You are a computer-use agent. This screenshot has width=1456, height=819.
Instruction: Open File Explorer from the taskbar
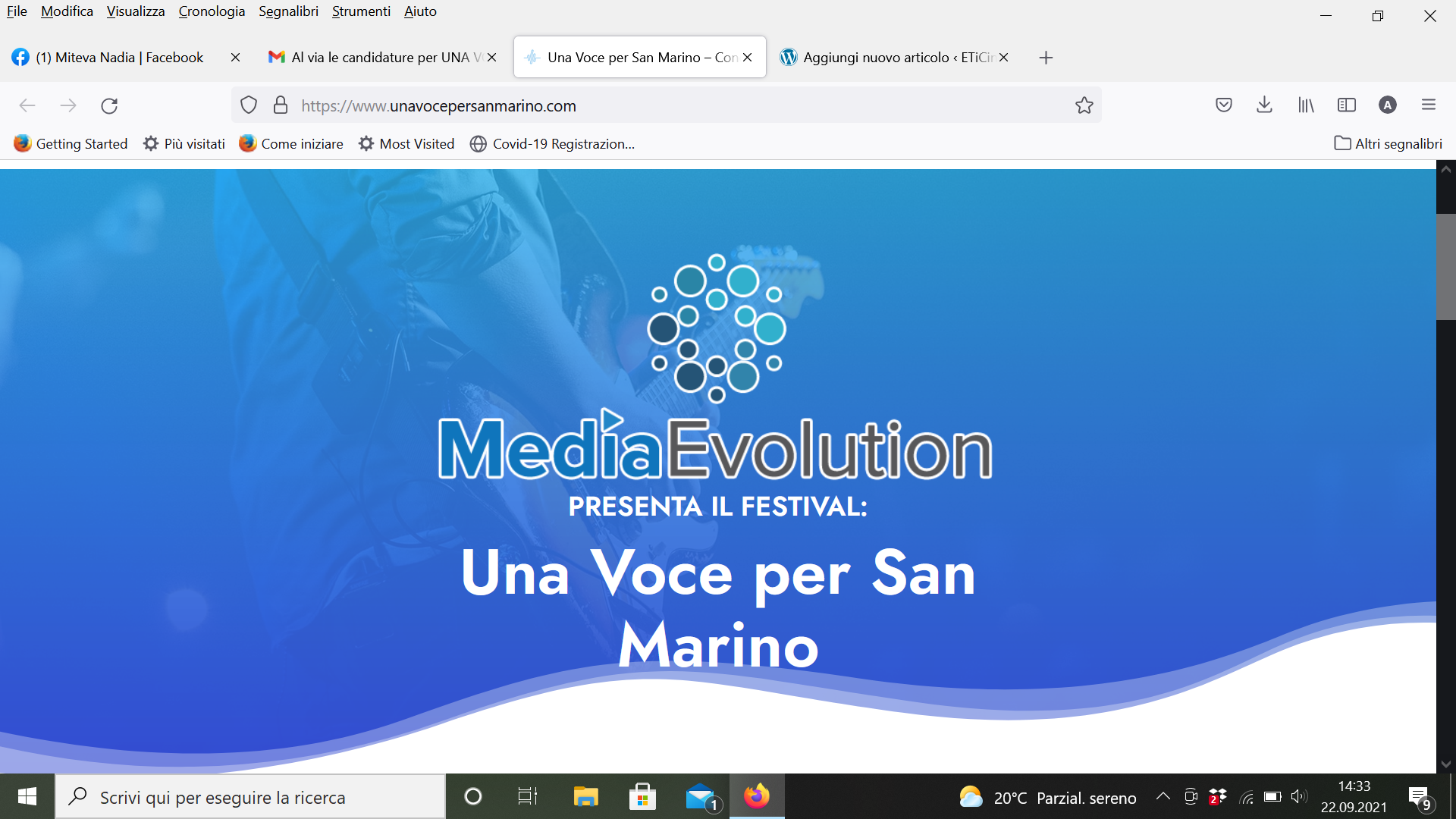585,796
